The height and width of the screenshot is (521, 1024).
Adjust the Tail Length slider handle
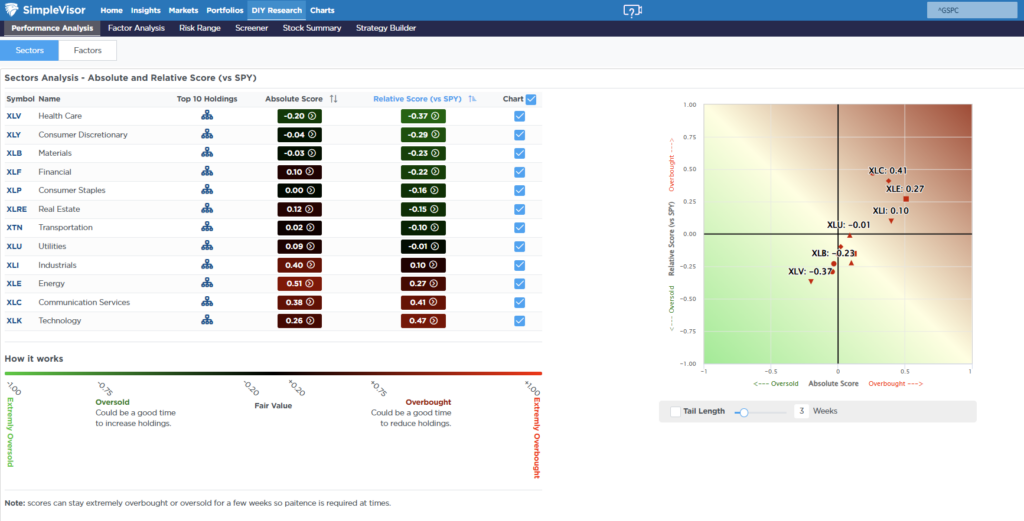(743, 412)
